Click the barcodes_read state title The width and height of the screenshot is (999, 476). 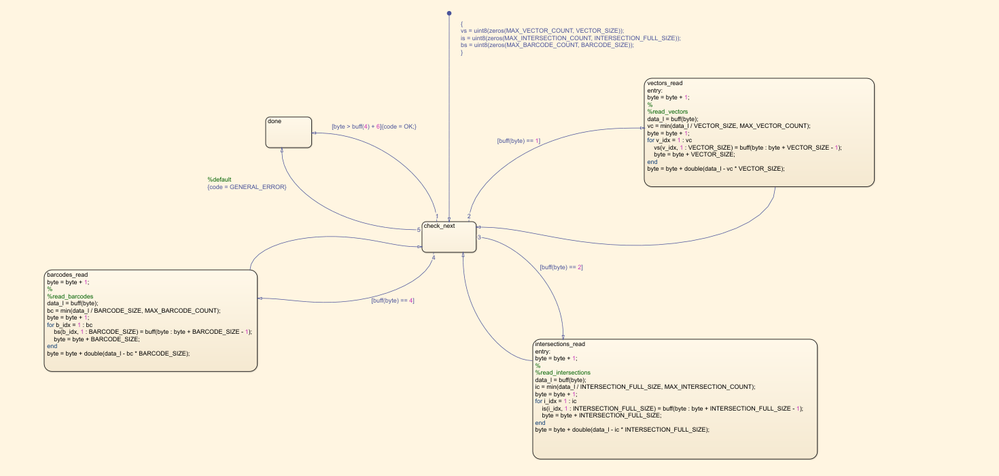[x=67, y=275]
